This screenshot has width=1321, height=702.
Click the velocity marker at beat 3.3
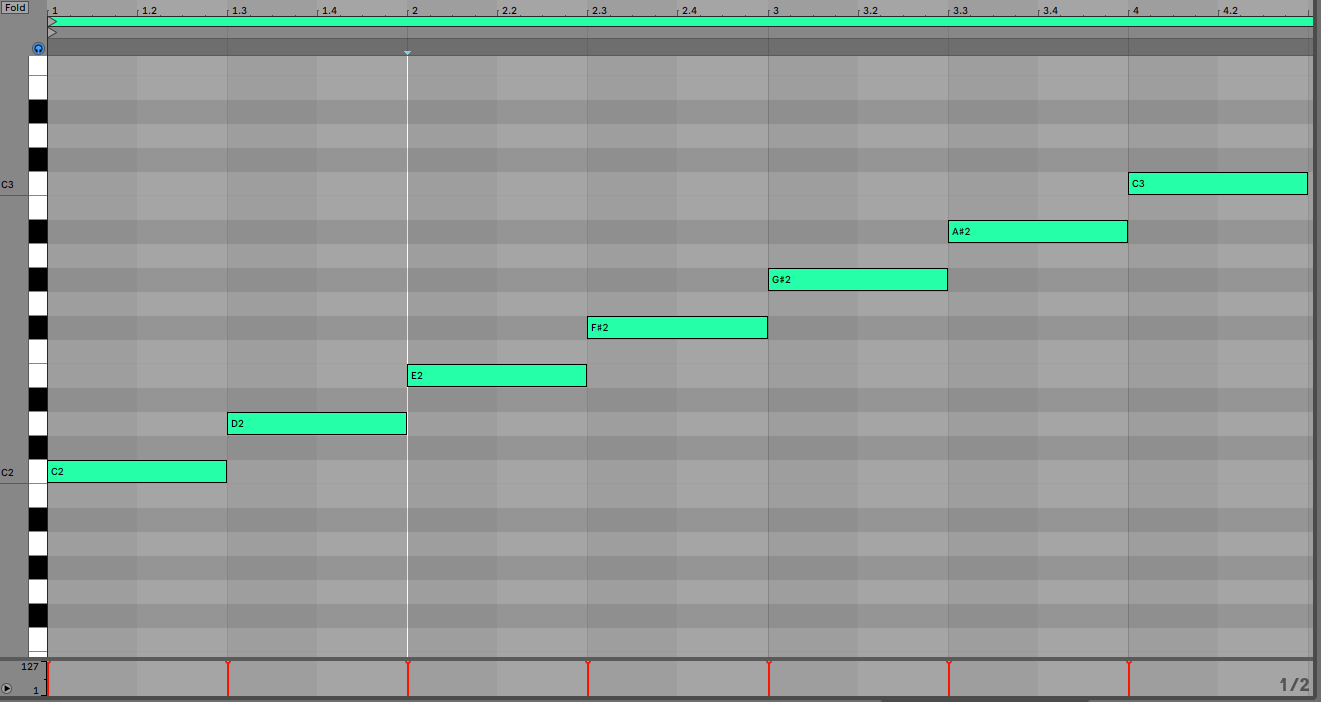tap(948, 678)
